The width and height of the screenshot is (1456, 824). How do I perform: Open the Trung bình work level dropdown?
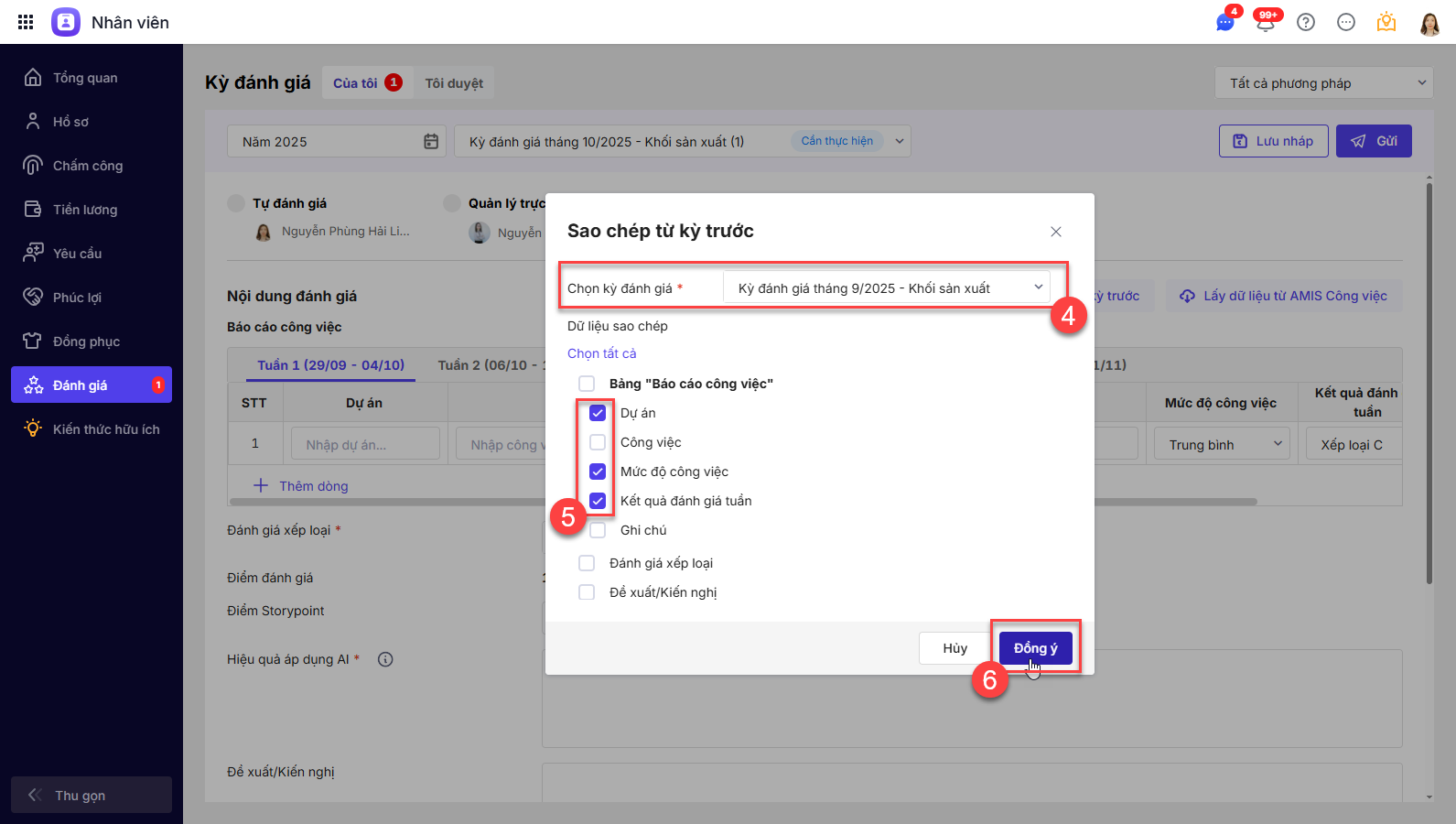pos(1222,445)
